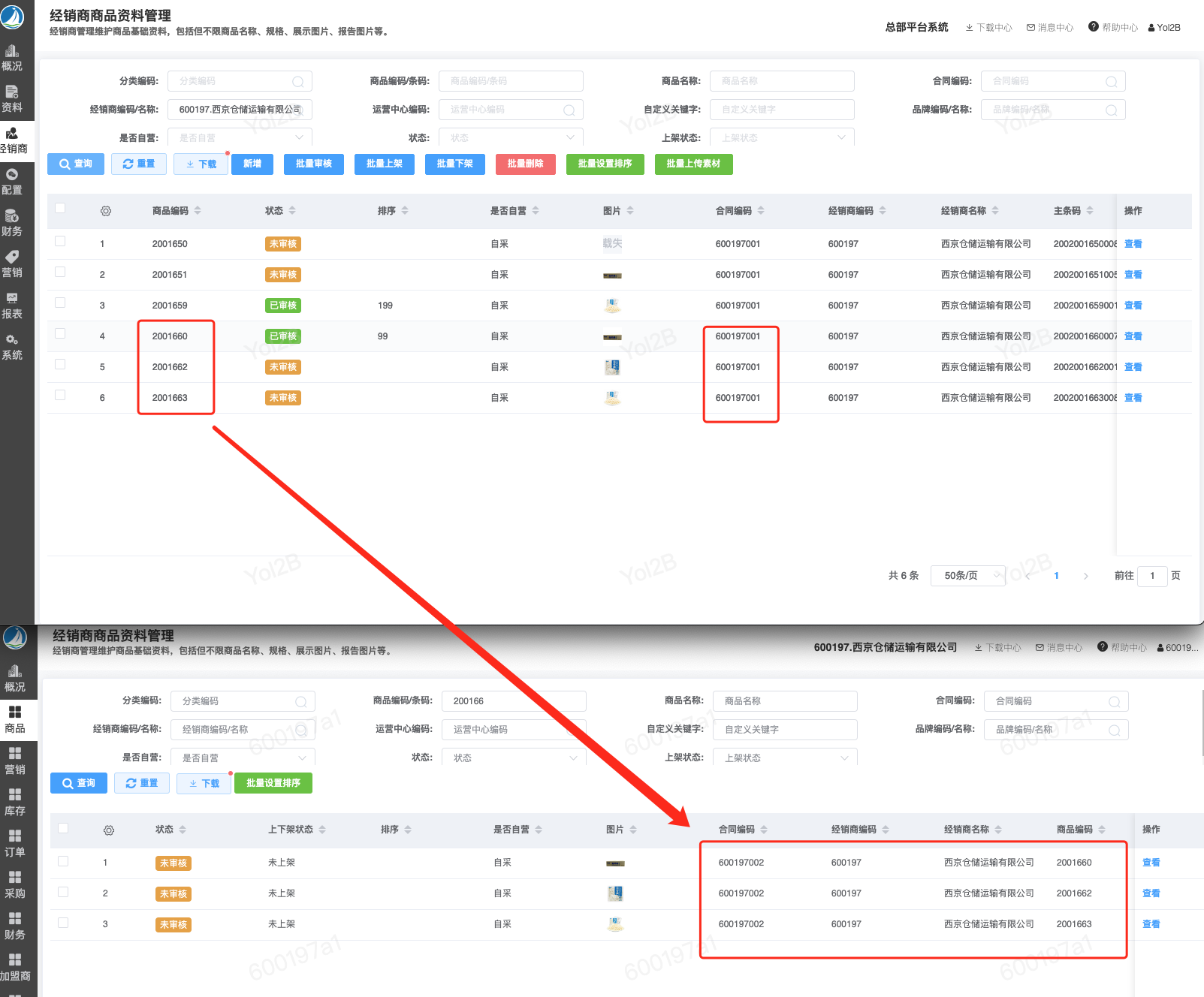This screenshot has height=997, width=1204.
Task: Open 加盟商 in the bottom window sidebar
Action: pyautogui.click(x=15, y=967)
